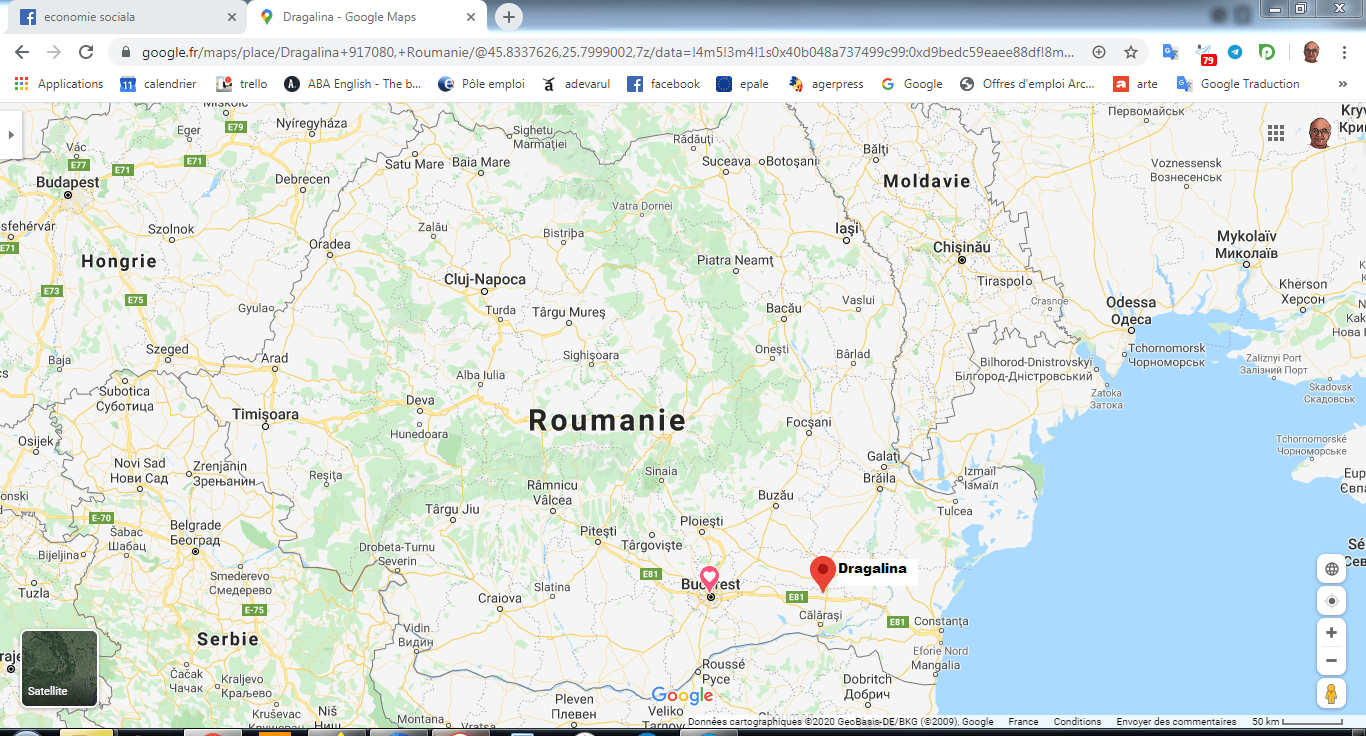The image size is (1366, 736).
Task: Click Envoyer des commentaires link
Action: (x=1174, y=722)
